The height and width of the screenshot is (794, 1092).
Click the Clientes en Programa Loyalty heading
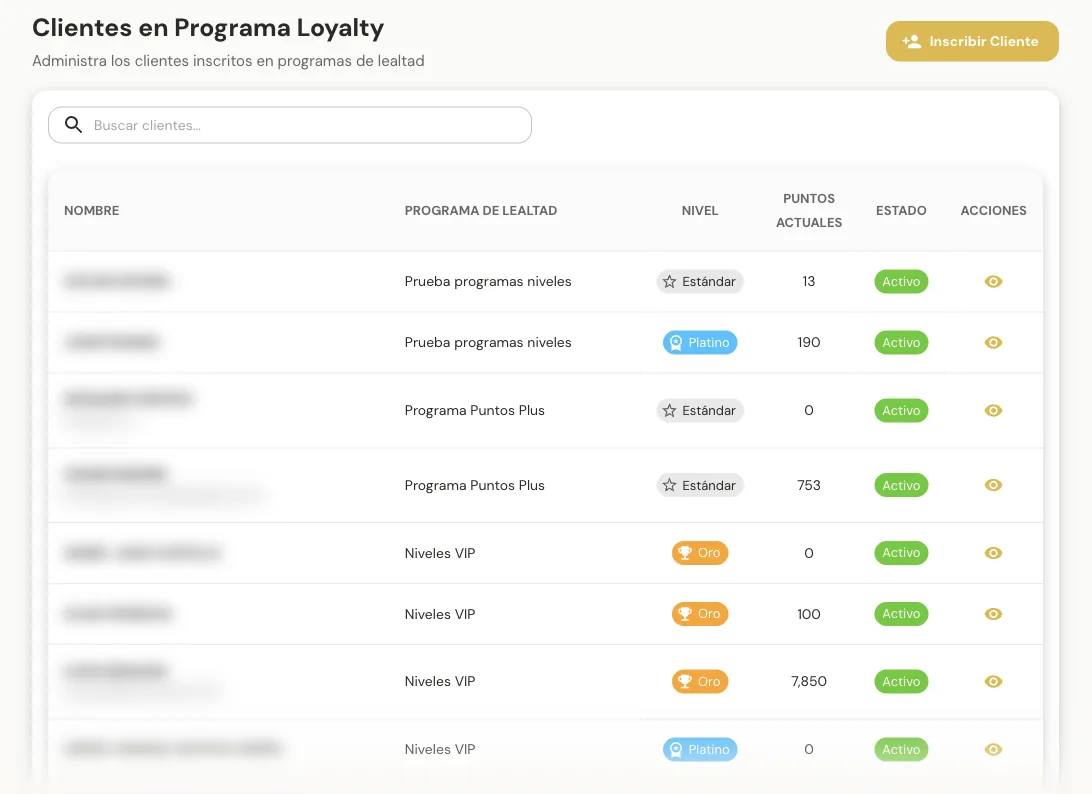208,28
